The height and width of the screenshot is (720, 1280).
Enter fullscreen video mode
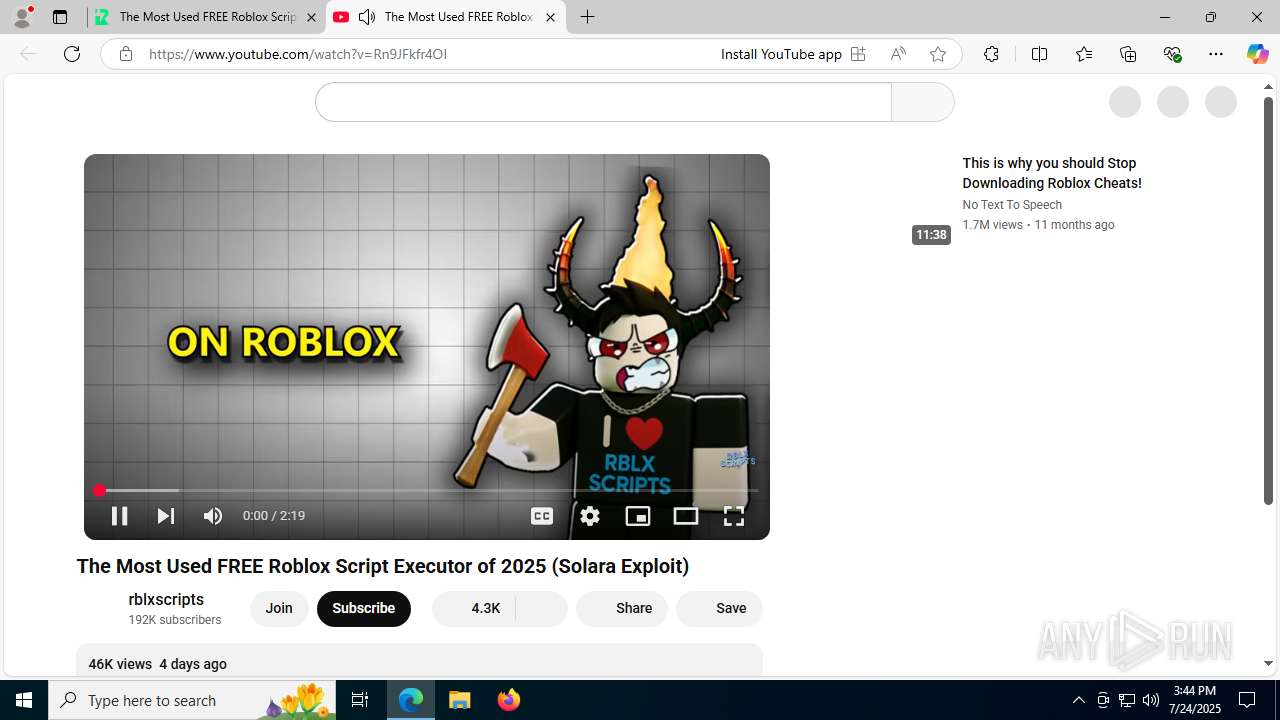[734, 516]
